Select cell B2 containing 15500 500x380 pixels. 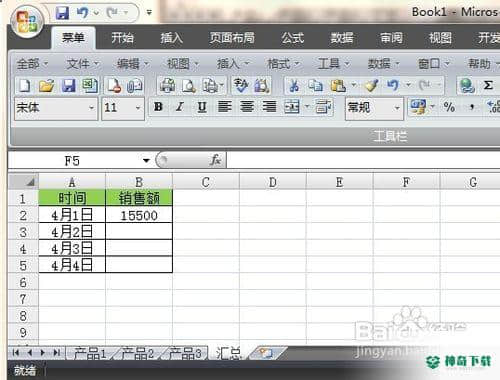(139, 215)
